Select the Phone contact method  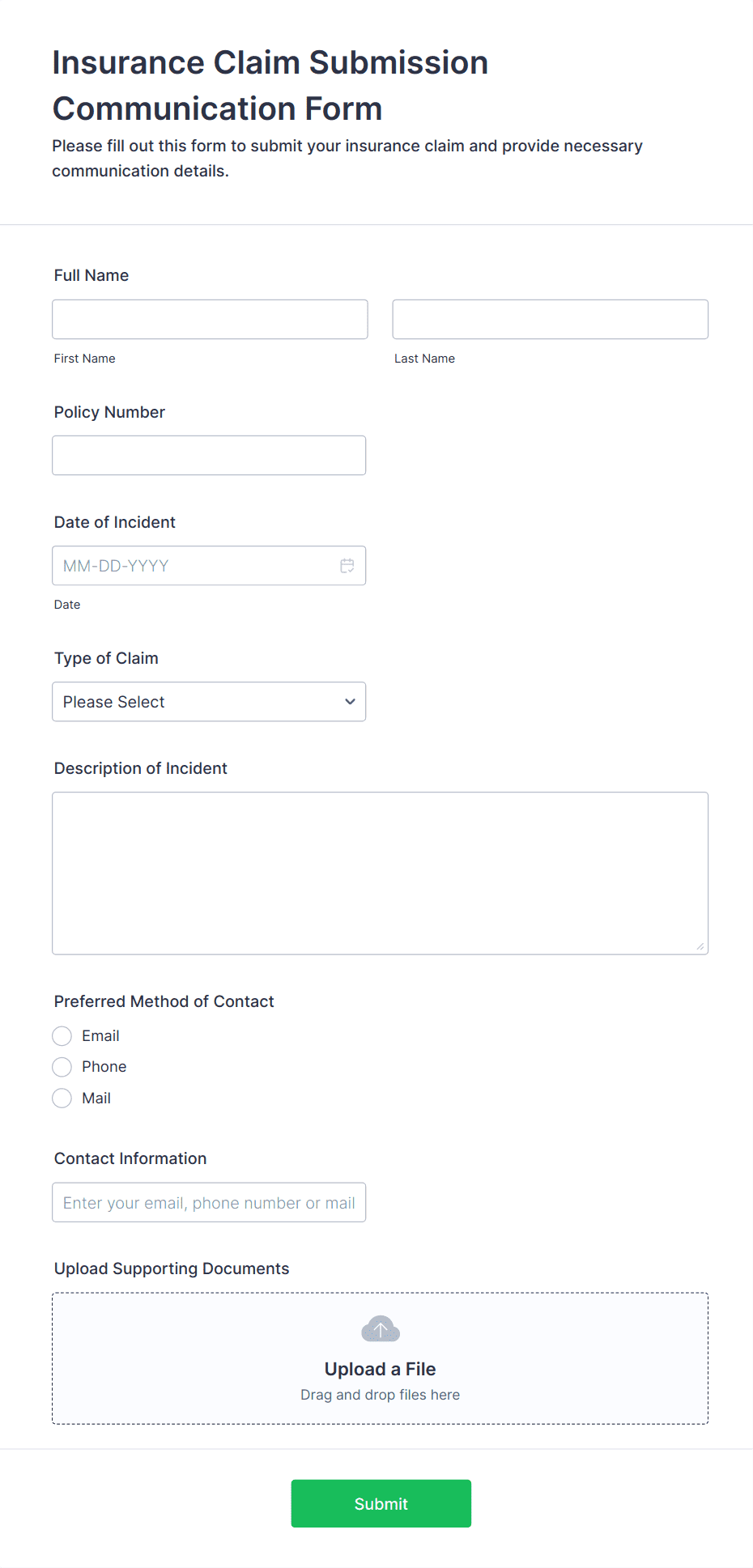(x=62, y=1066)
